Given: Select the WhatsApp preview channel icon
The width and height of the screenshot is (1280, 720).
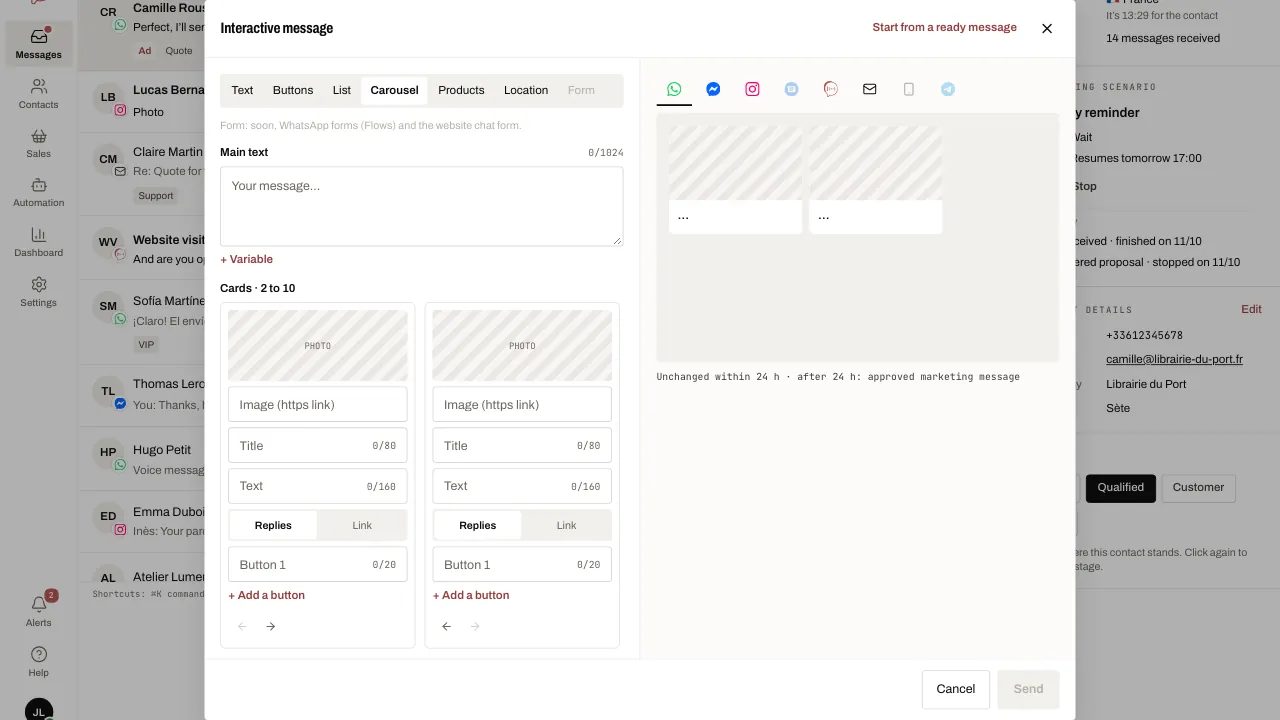Looking at the screenshot, I should (x=674, y=89).
